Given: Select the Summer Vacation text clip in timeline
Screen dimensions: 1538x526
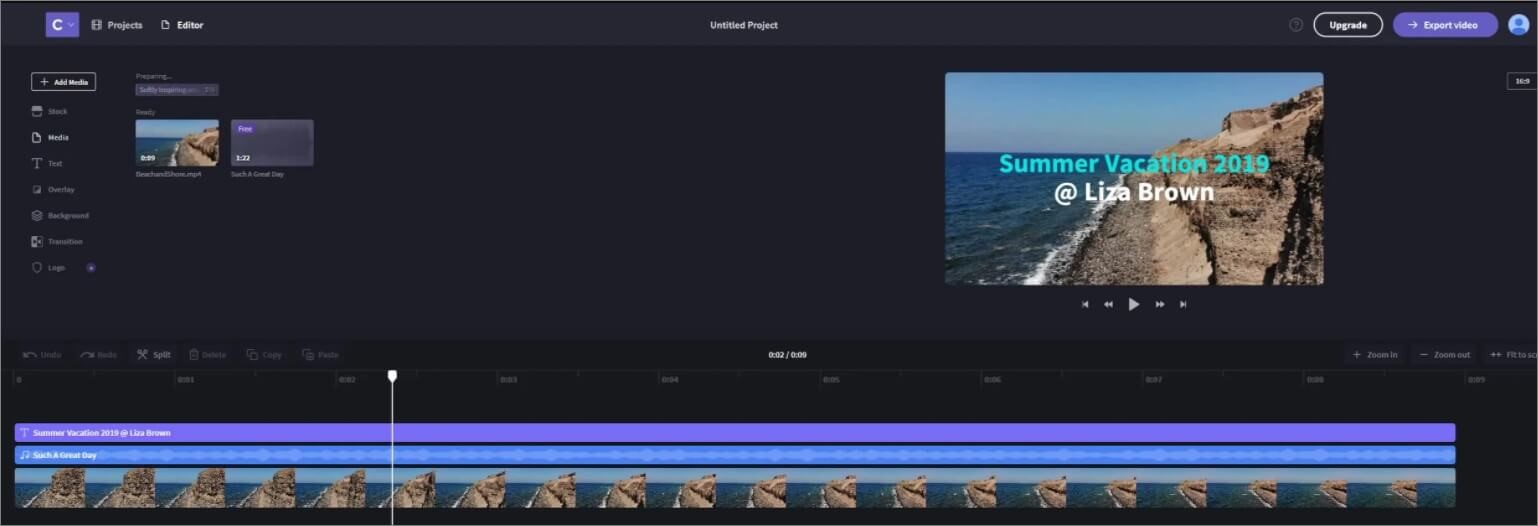Looking at the screenshot, I should pyautogui.click(x=734, y=433).
